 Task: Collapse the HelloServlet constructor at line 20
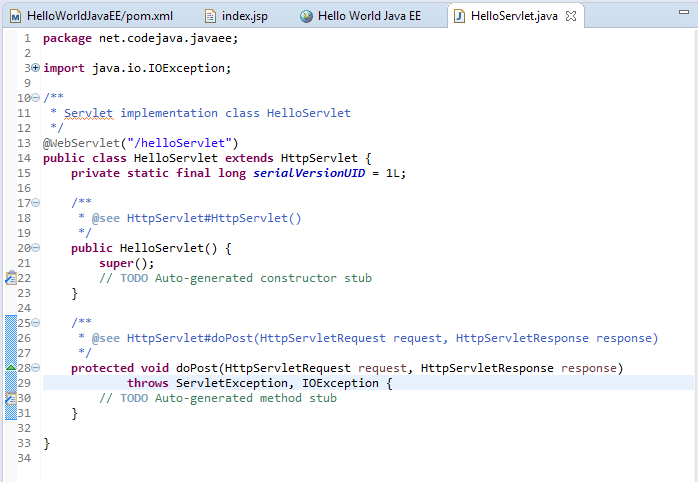point(36,247)
